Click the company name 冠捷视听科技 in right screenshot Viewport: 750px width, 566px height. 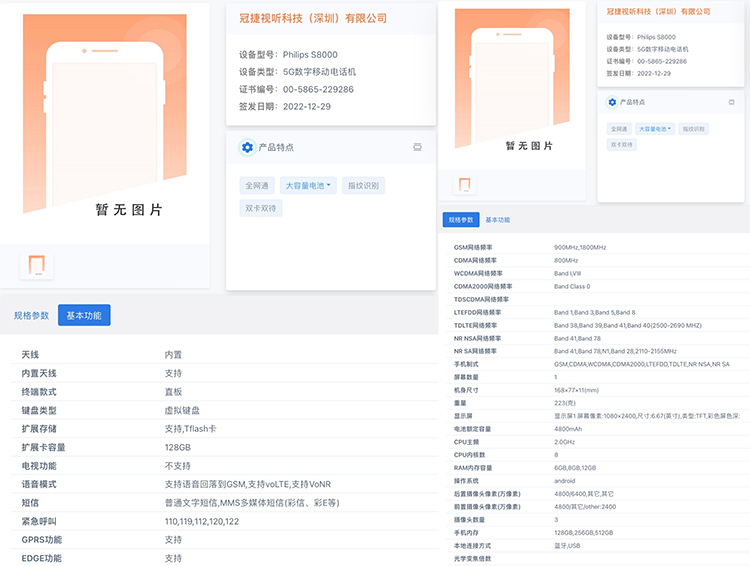click(x=658, y=11)
